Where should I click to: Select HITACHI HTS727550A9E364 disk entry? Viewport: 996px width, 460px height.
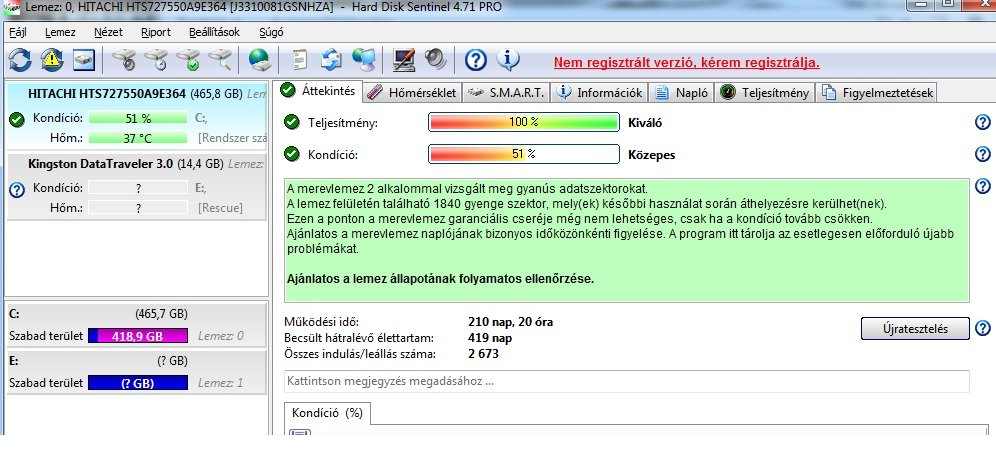click(x=135, y=116)
